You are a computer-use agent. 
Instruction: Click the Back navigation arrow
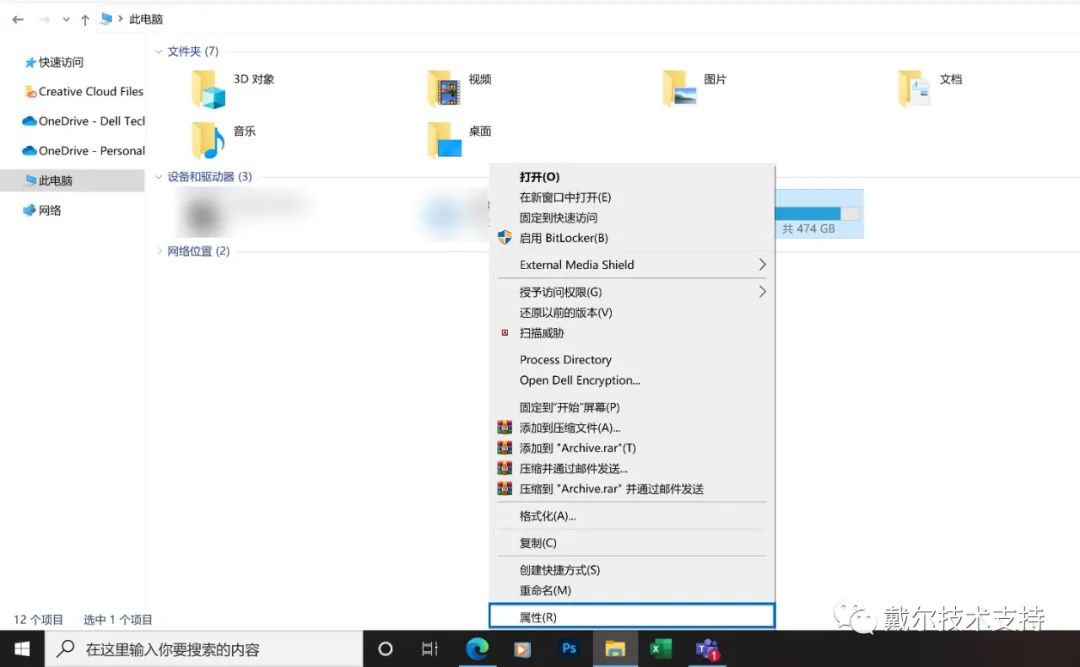(16, 18)
